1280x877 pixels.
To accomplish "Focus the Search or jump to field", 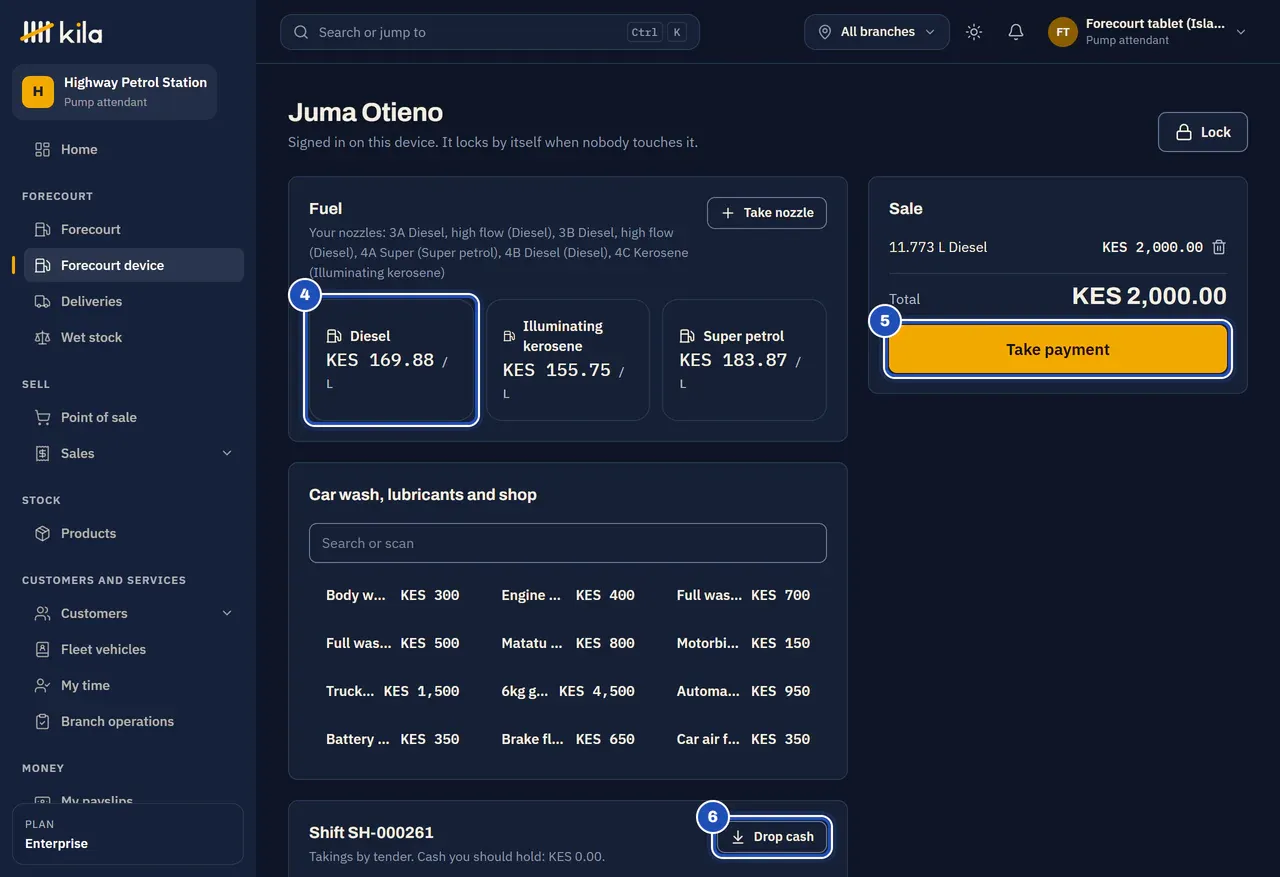I will click(x=490, y=32).
